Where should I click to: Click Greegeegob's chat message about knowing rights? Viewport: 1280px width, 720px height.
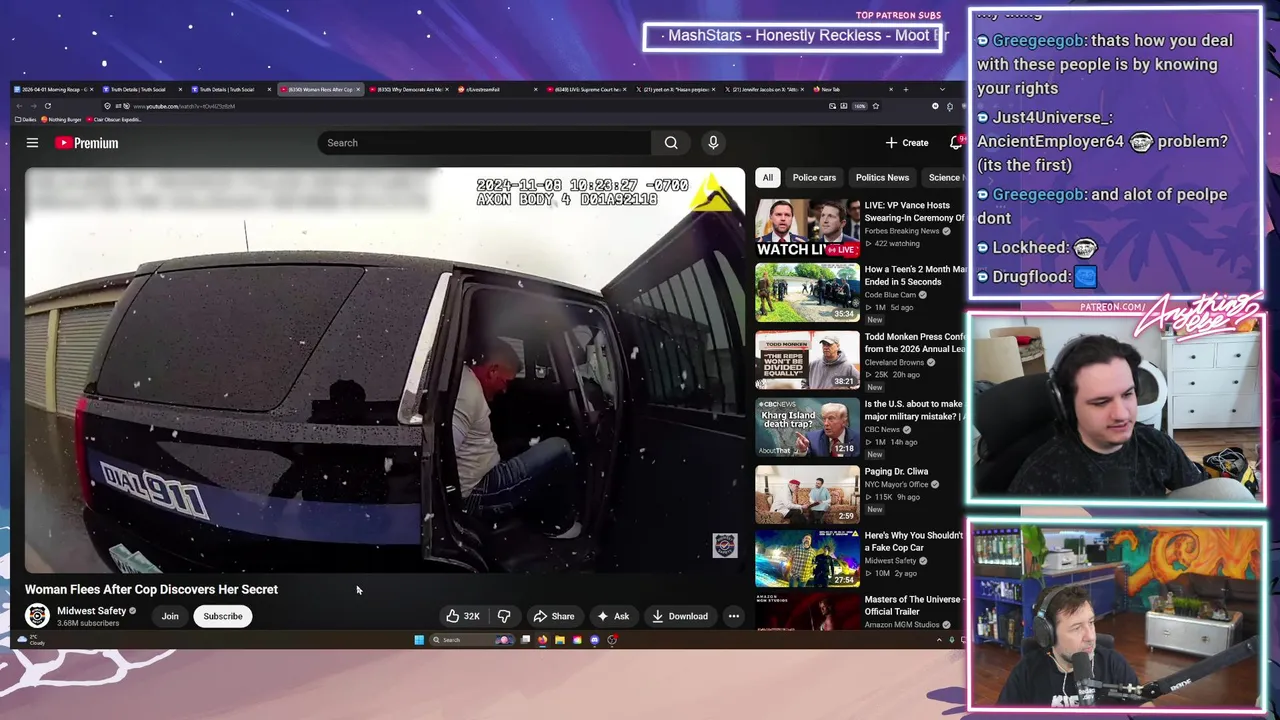pyautogui.click(x=1105, y=64)
